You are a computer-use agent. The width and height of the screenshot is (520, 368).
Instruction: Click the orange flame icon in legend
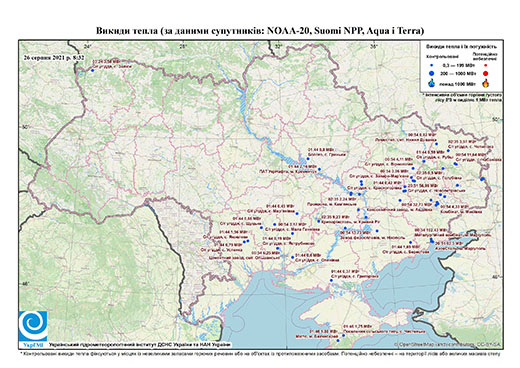tap(486, 83)
